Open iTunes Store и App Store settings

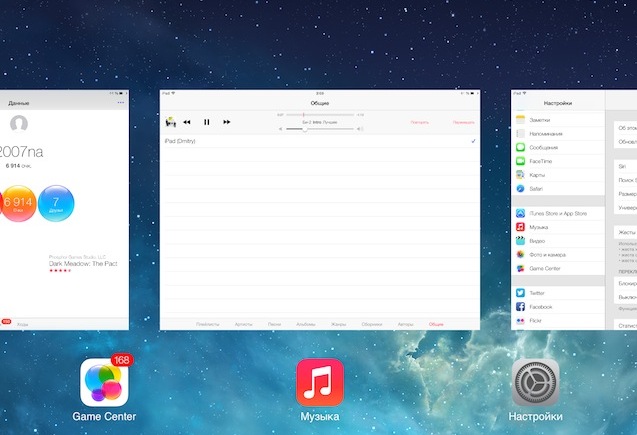[x=557, y=213]
